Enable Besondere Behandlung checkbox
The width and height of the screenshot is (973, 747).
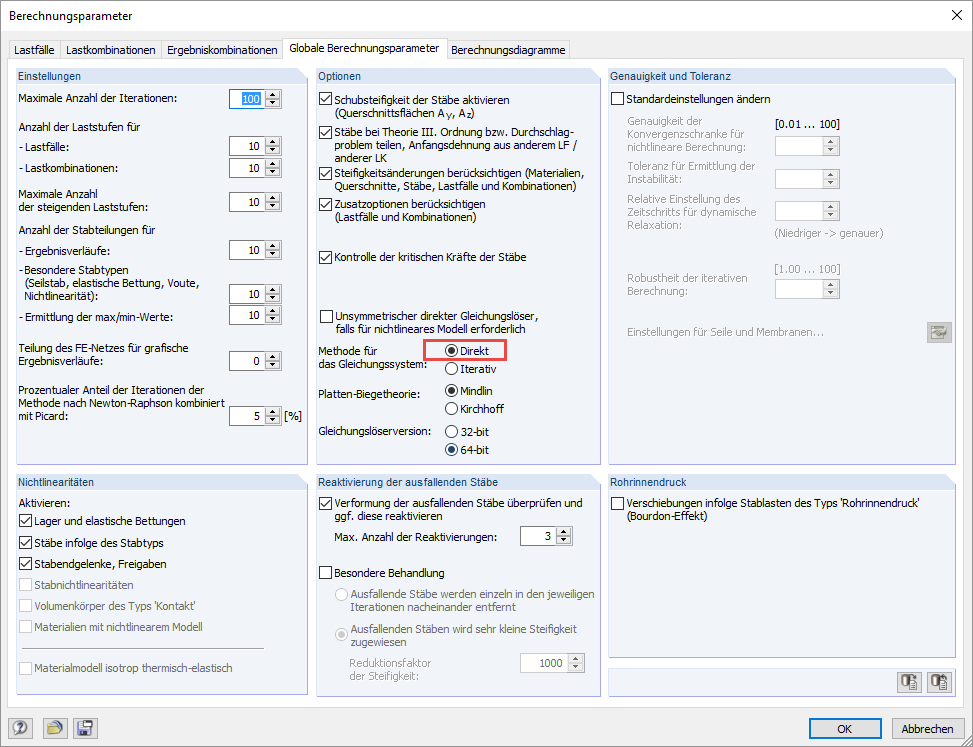[x=325, y=573]
